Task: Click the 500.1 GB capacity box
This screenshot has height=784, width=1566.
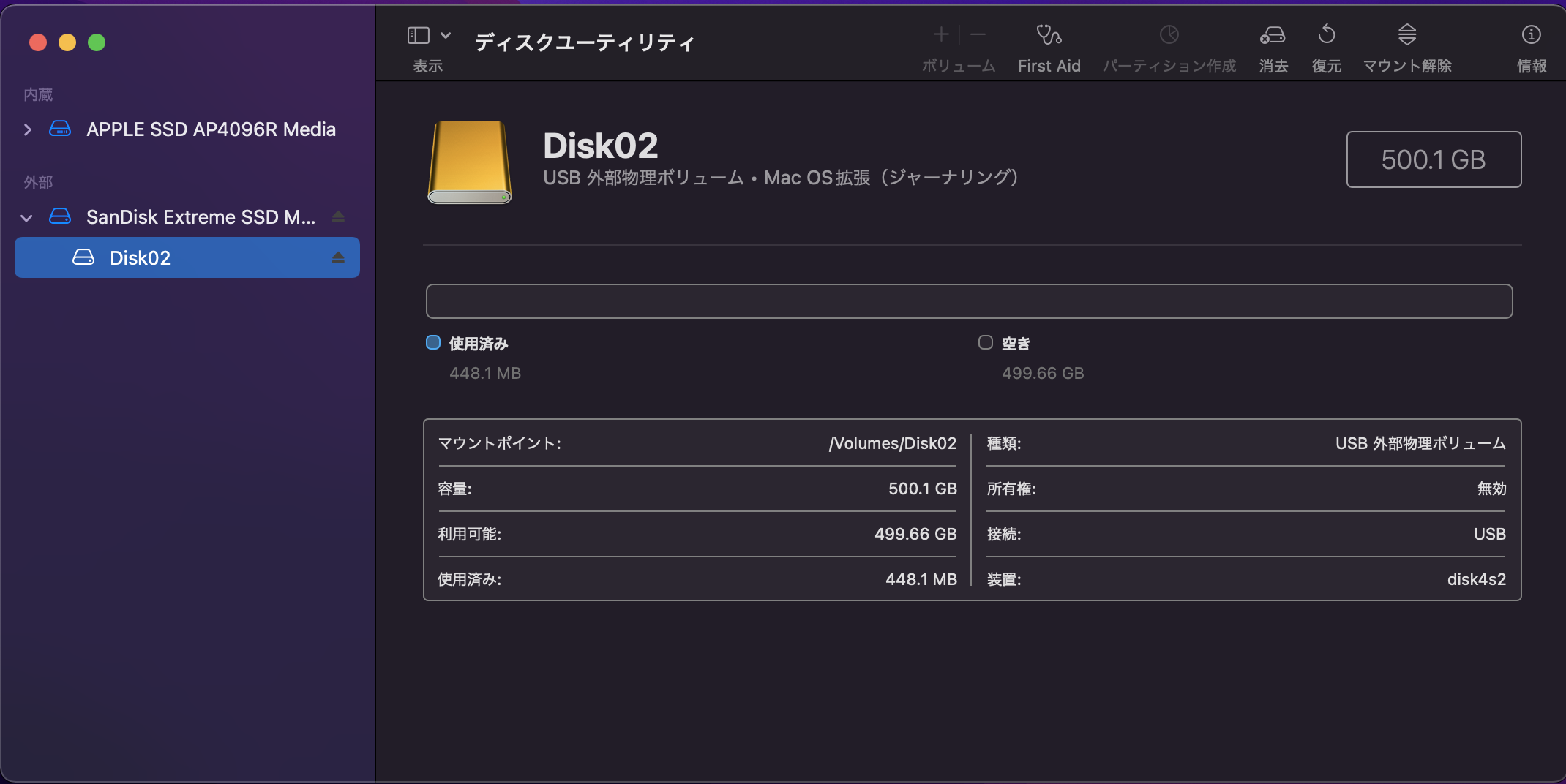Action: [1433, 159]
